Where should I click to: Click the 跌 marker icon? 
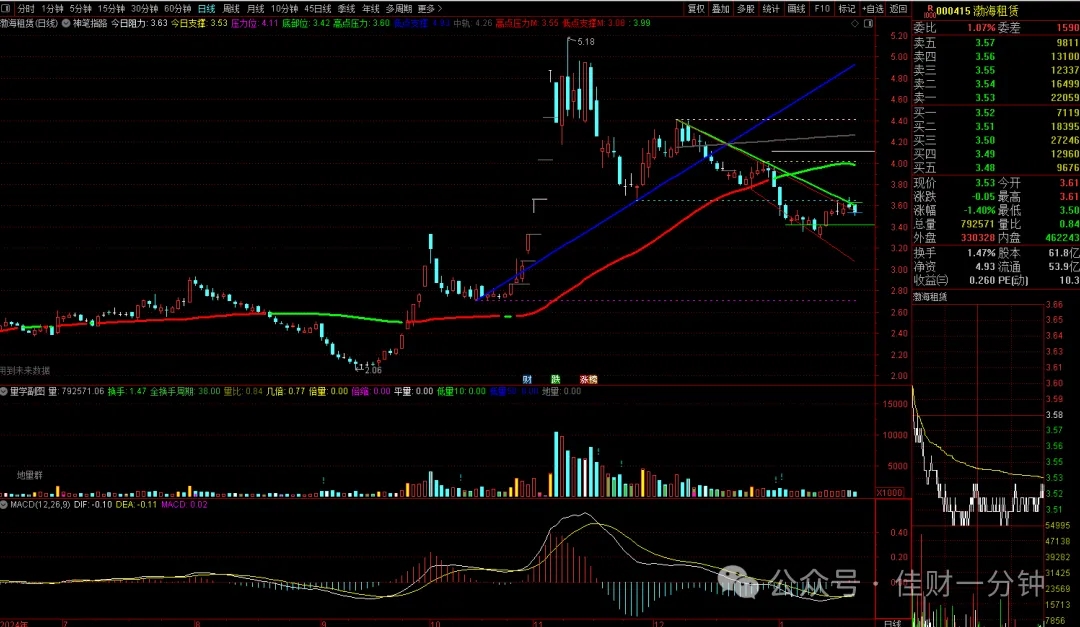[x=555, y=380]
